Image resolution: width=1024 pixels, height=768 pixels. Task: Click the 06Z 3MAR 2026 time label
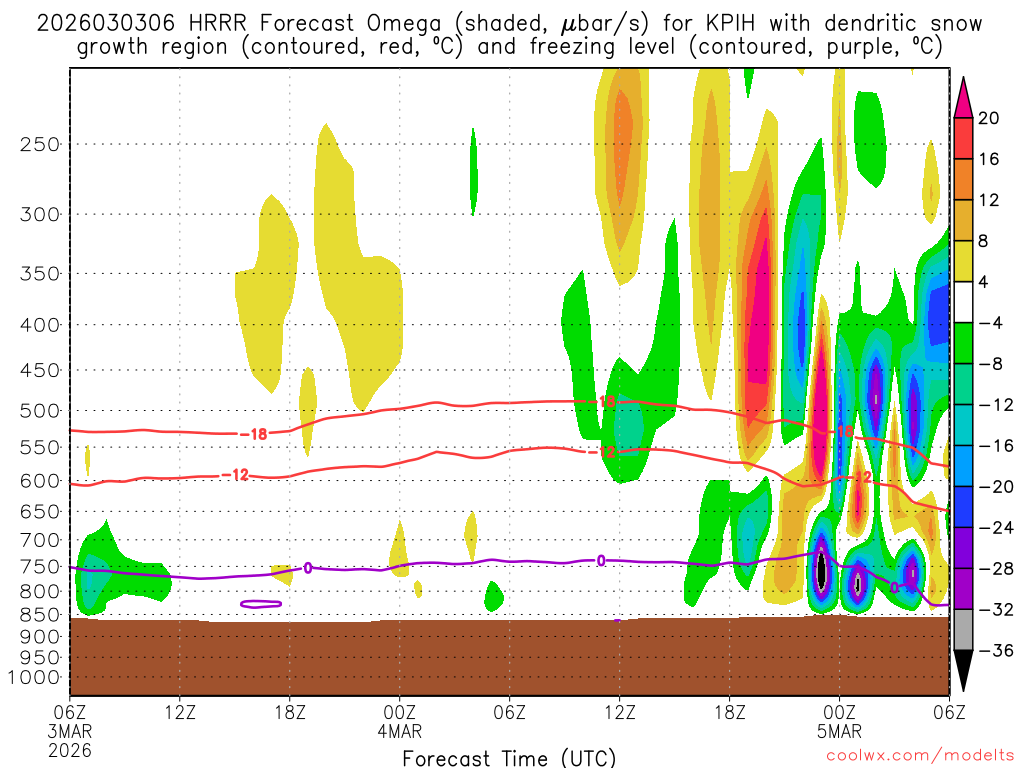tap(70, 731)
